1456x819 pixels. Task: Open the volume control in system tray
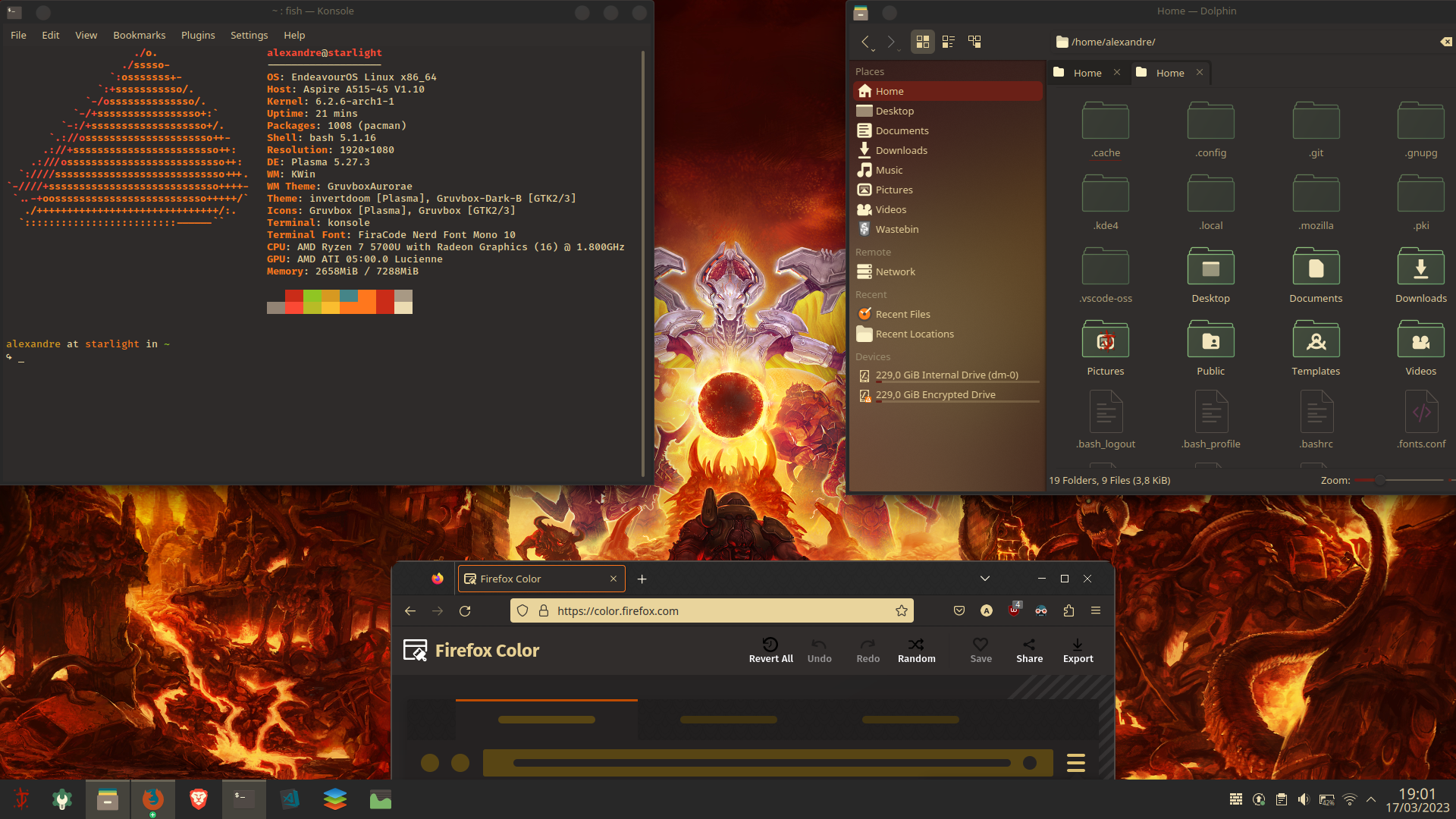coord(1304,799)
